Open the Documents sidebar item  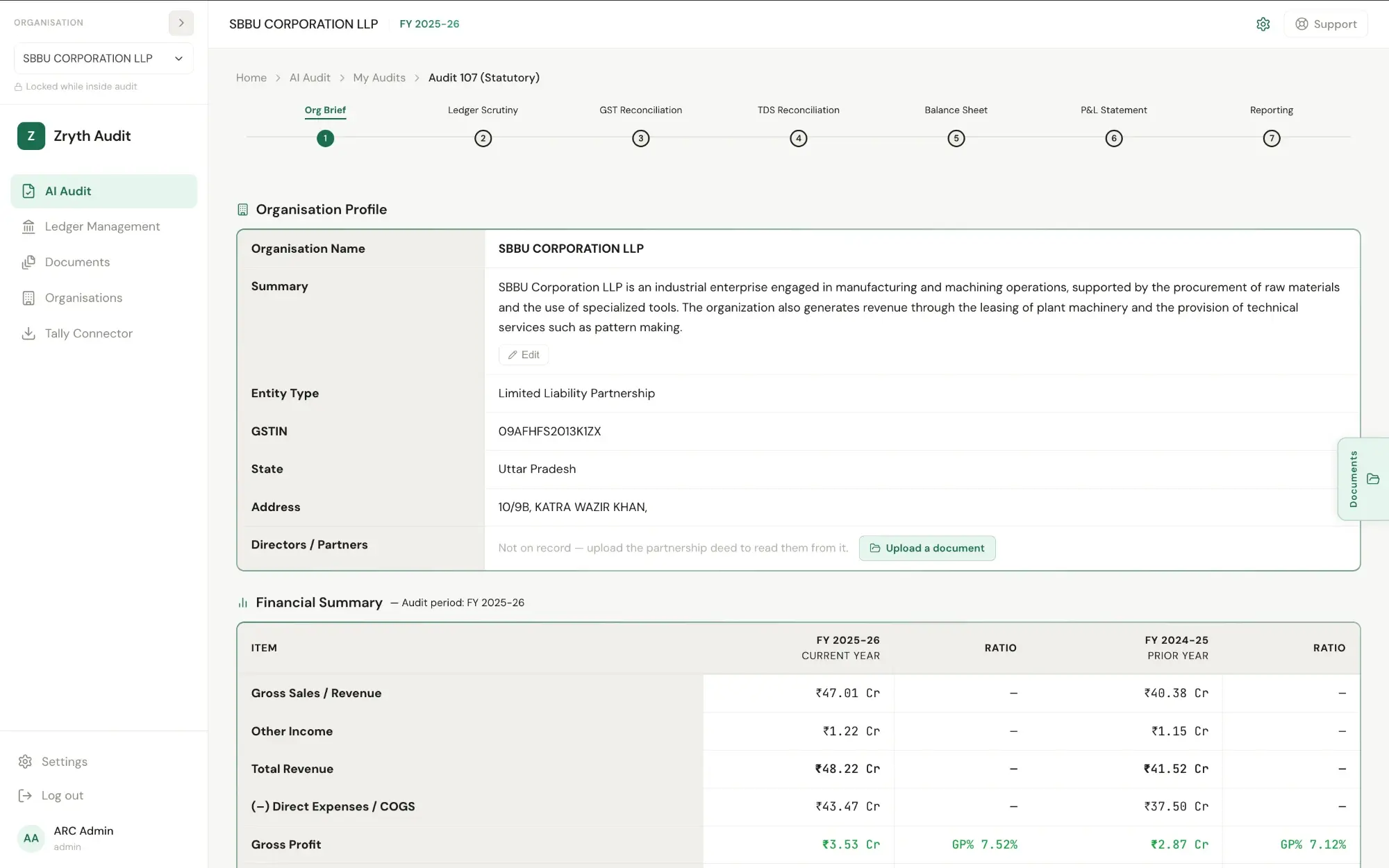click(103, 262)
